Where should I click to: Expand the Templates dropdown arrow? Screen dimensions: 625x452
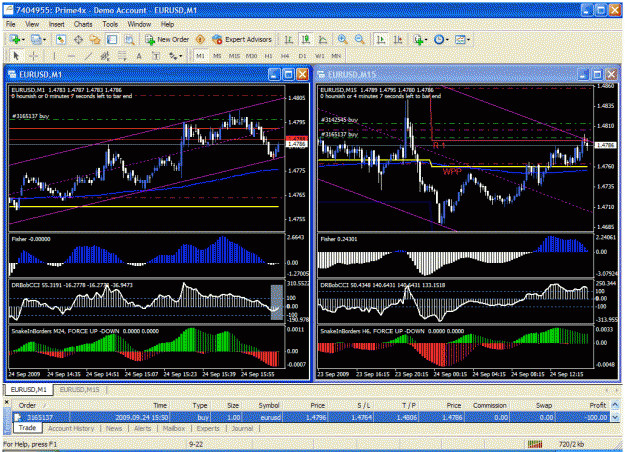(x=468, y=40)
